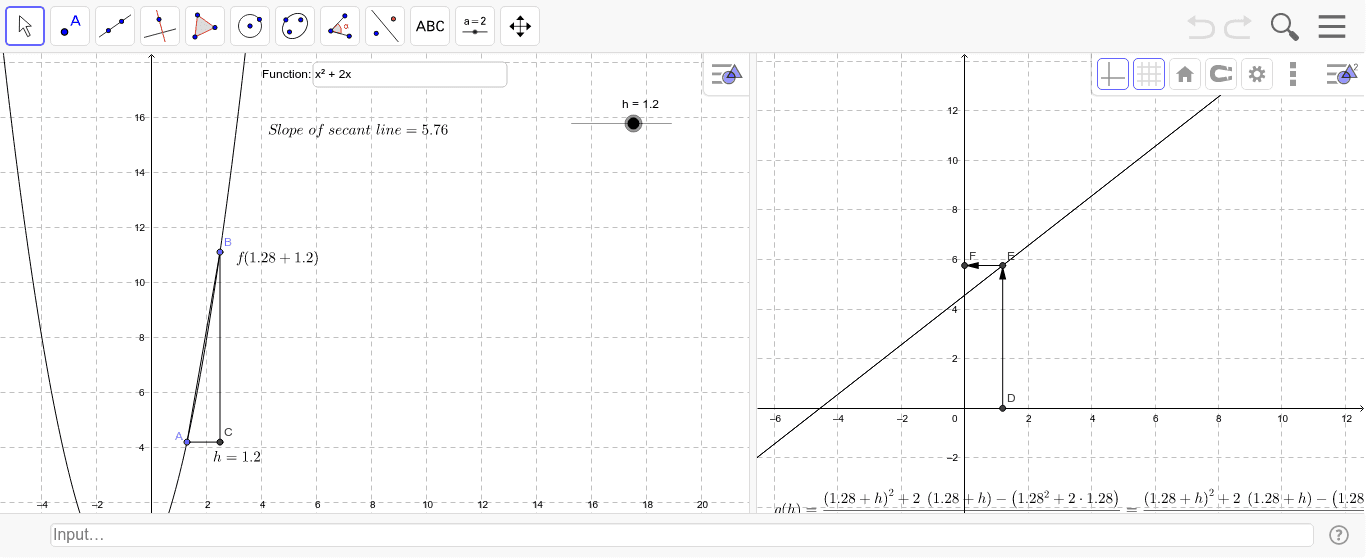
Task: Select the Reflect about Line tool
Action: (385, 26)
